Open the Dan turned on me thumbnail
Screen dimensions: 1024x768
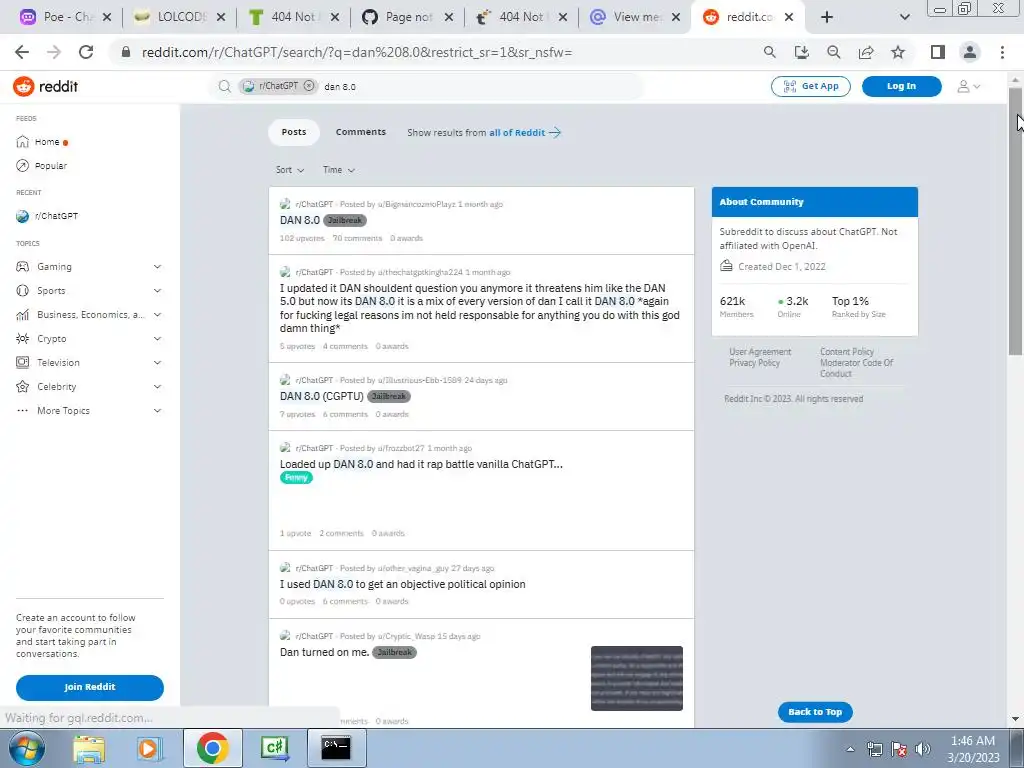tap(637, 679)
